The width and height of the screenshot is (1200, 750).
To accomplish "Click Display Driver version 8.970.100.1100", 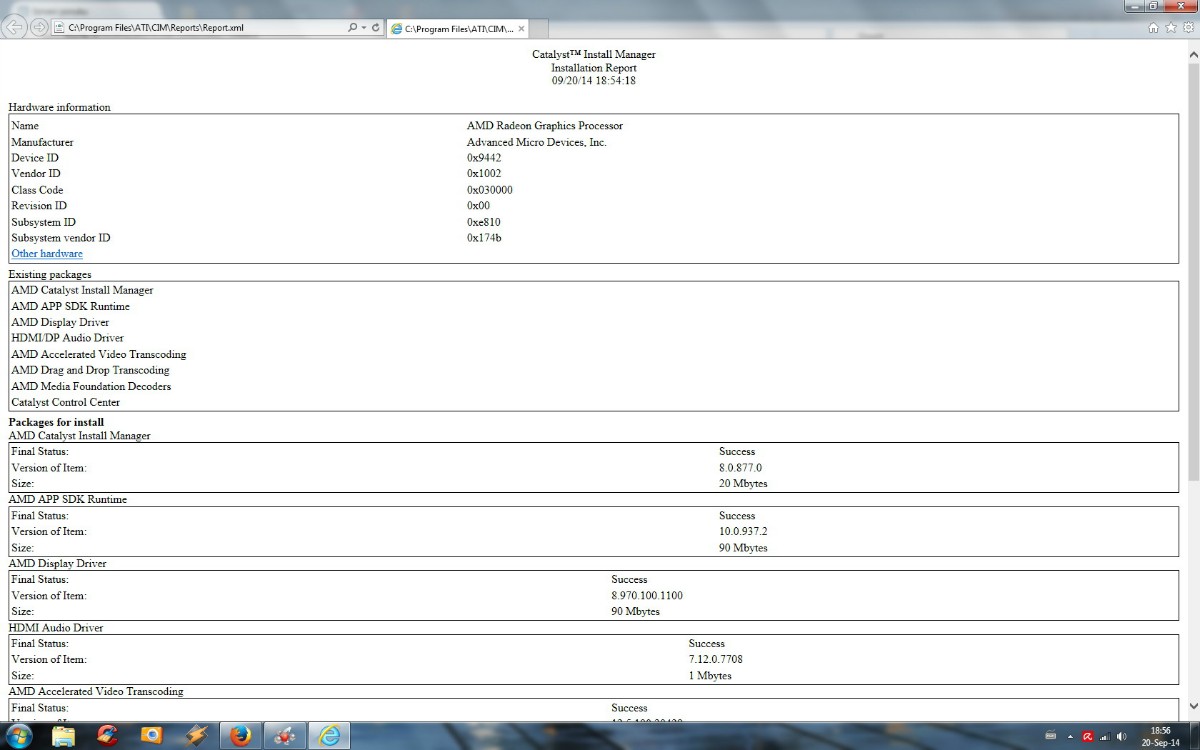I will (647, 596).
